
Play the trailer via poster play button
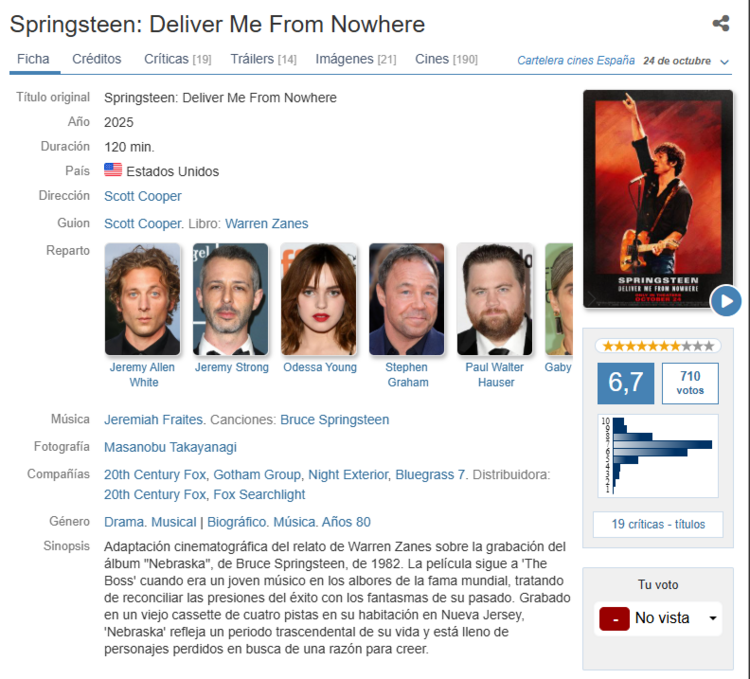point(726,301)
